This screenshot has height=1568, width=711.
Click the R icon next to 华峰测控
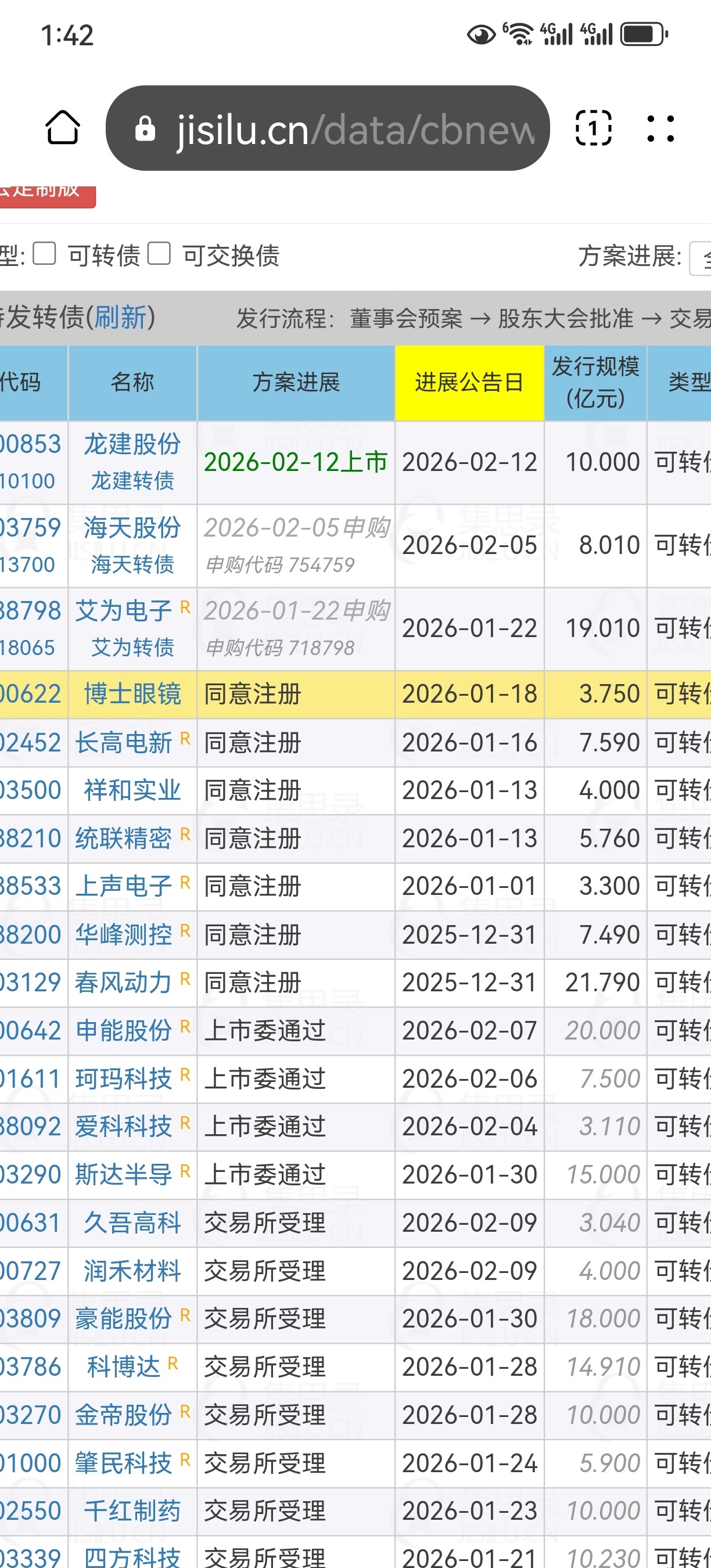point(186,931)
